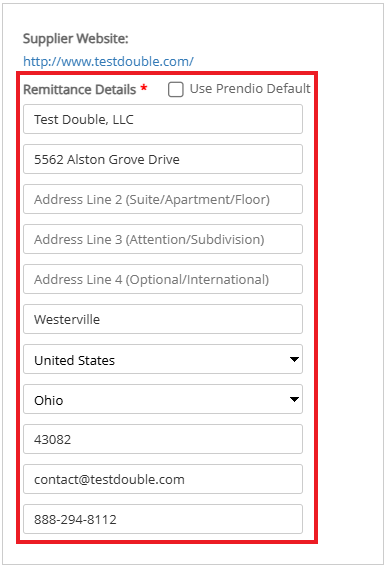Click the Supplier Website label
Screen dimensions: 388x568
click(76, 38)
